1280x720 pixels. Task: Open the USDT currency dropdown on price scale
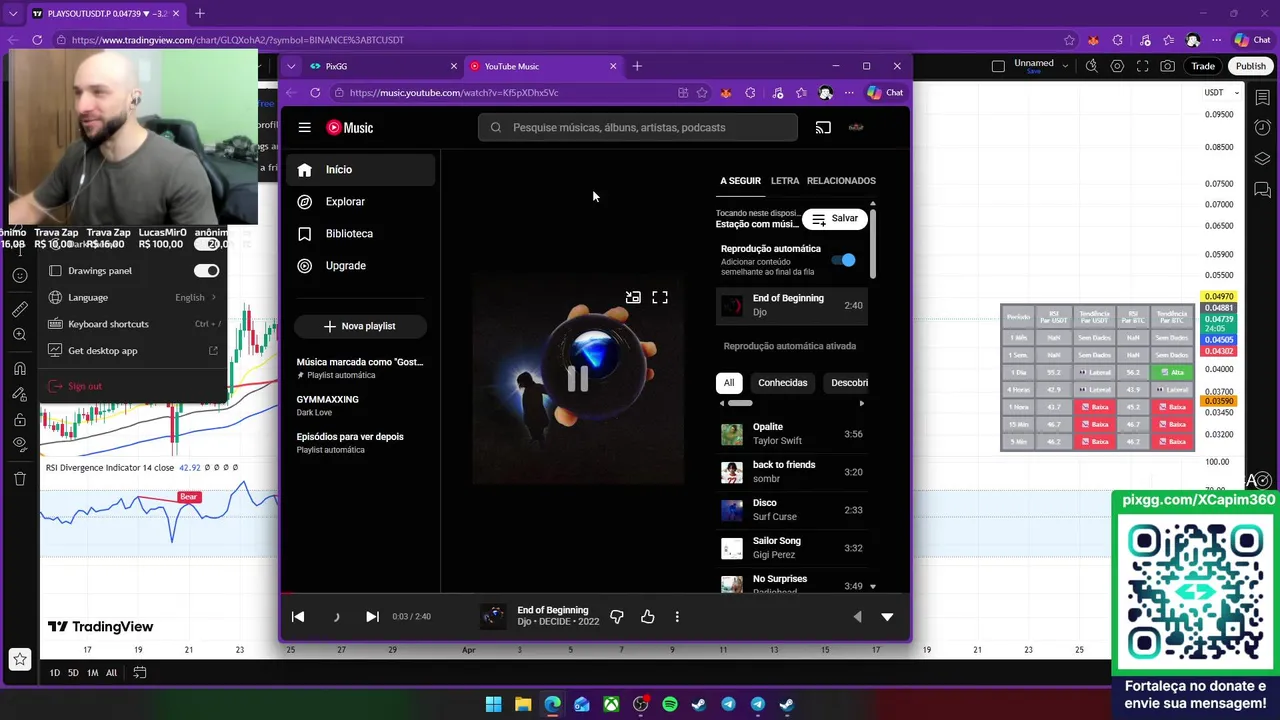(x=1222, y=93)
